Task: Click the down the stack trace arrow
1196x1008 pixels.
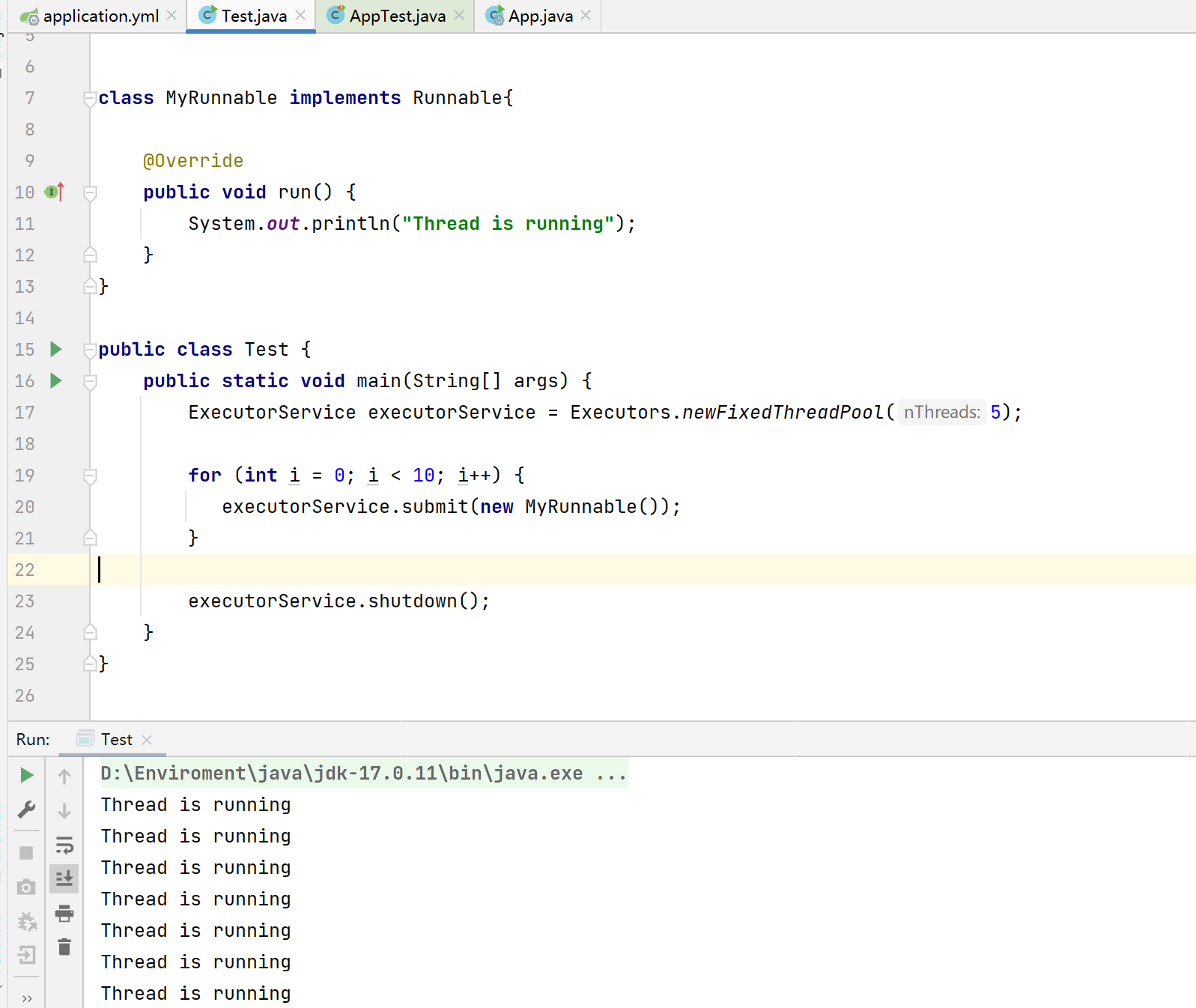Action: coord(64,811)
